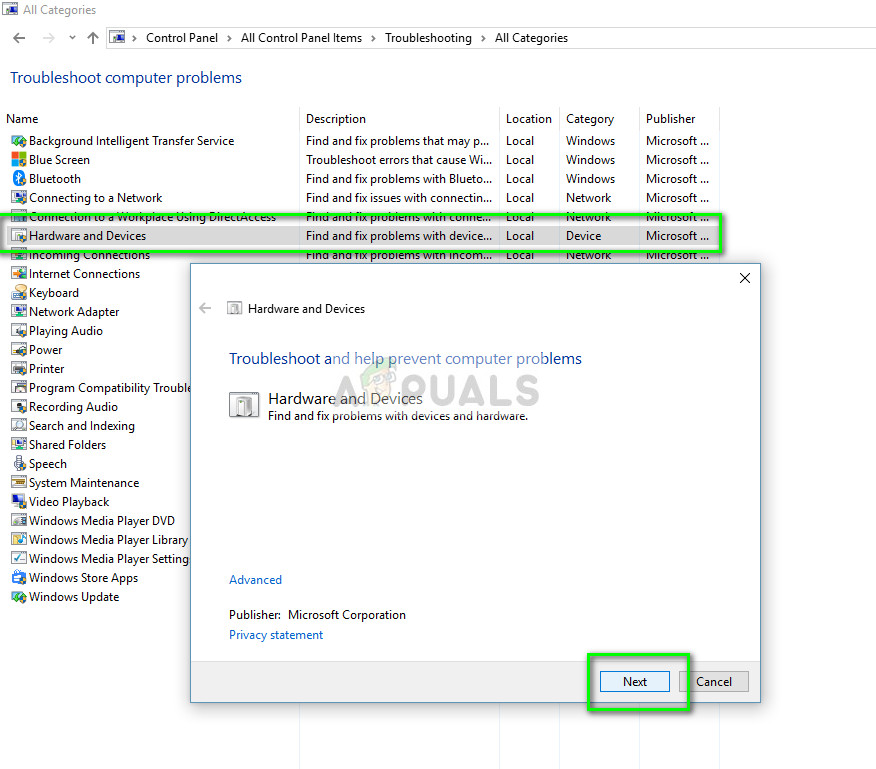This screenshot has width=876, height=769.
Task: Expand the chevron after Troubleshooting breadcrumb
Action: (x=483, y=39)
